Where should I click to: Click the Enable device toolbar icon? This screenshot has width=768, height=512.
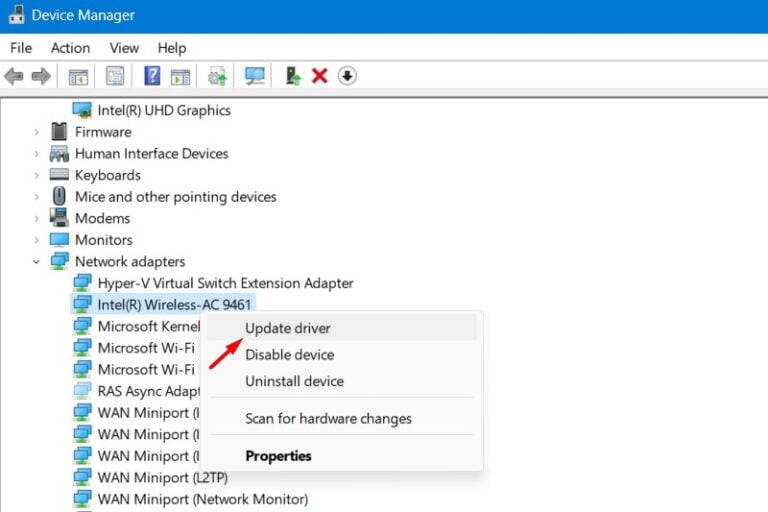[x=293, y=76]
